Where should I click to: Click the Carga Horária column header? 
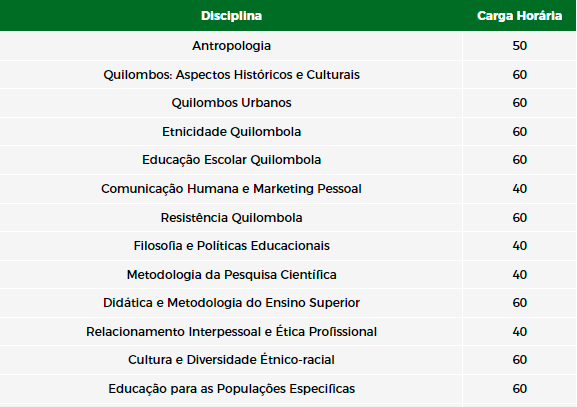[x=519, y=16]
